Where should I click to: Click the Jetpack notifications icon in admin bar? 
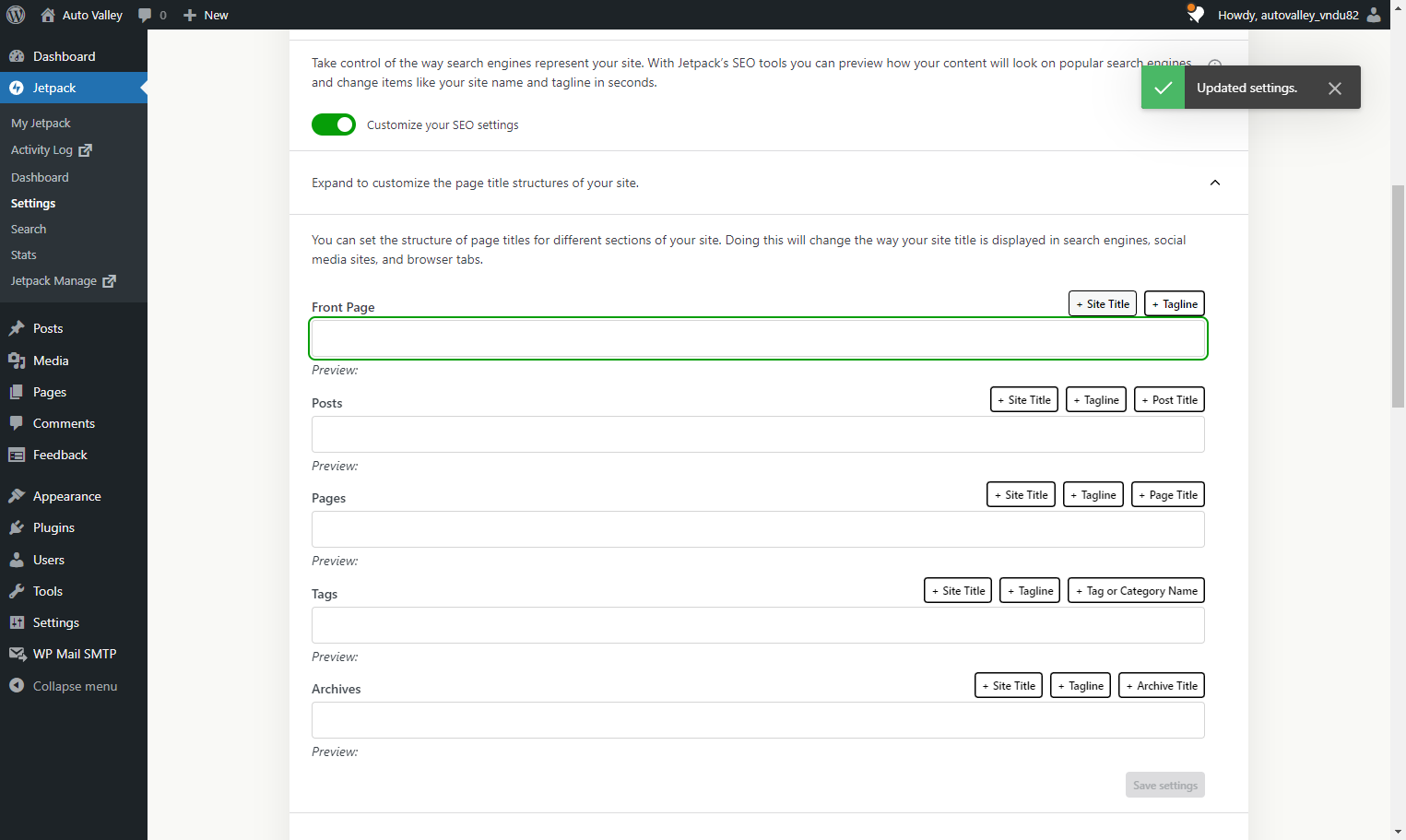click(1195, 14)
